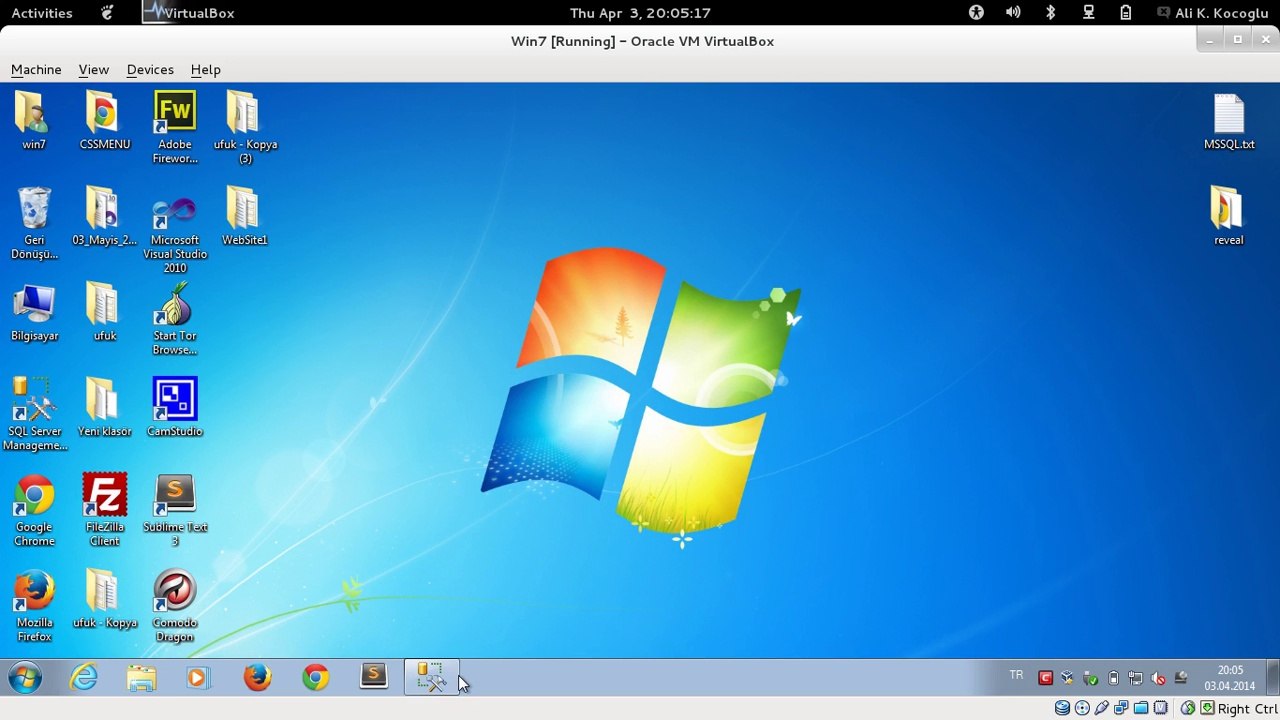Click the VirtualBox app menu in top bar

click(188, 13)
